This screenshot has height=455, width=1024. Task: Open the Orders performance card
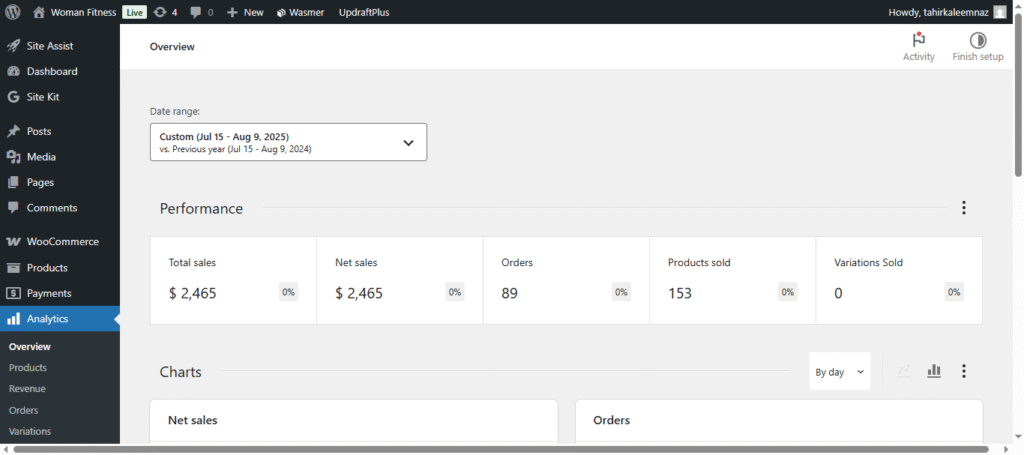tap(565, 280)
